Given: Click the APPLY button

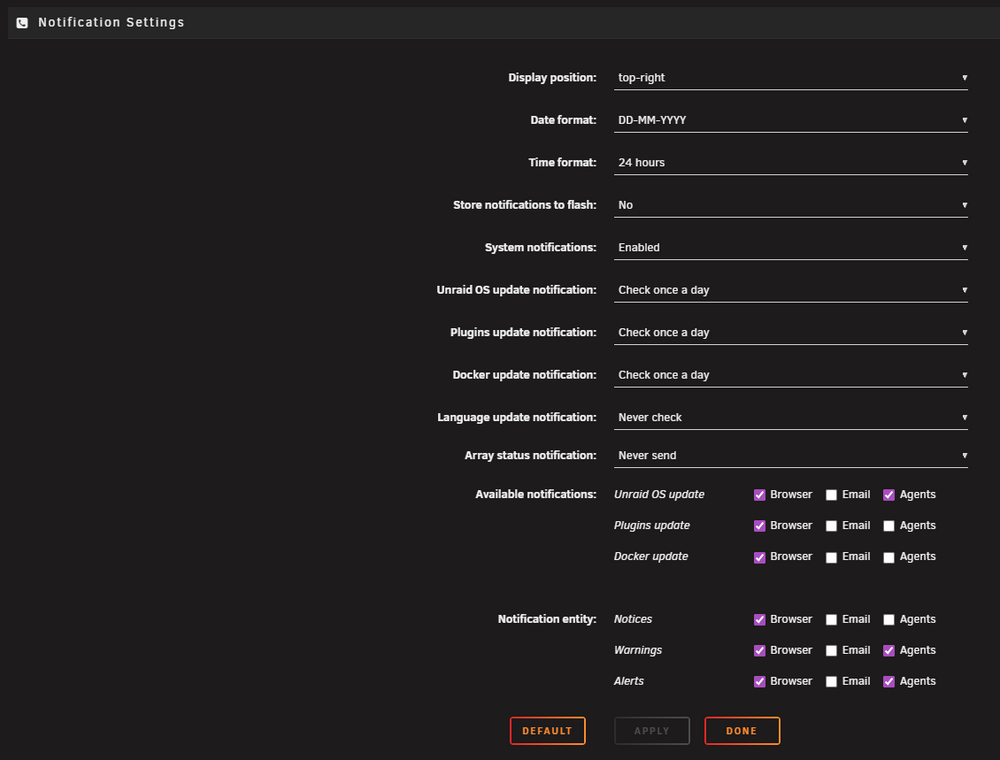Looking at the screenshot, I should [652, 731].
